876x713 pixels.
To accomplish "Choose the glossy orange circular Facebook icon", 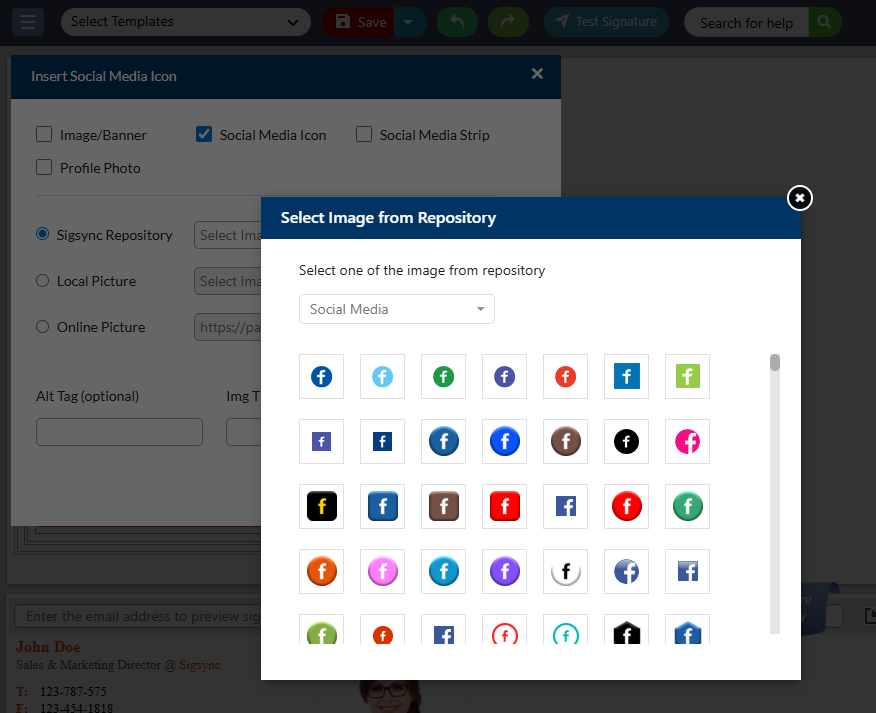I will pyautogui.click(x=321, y=571).
